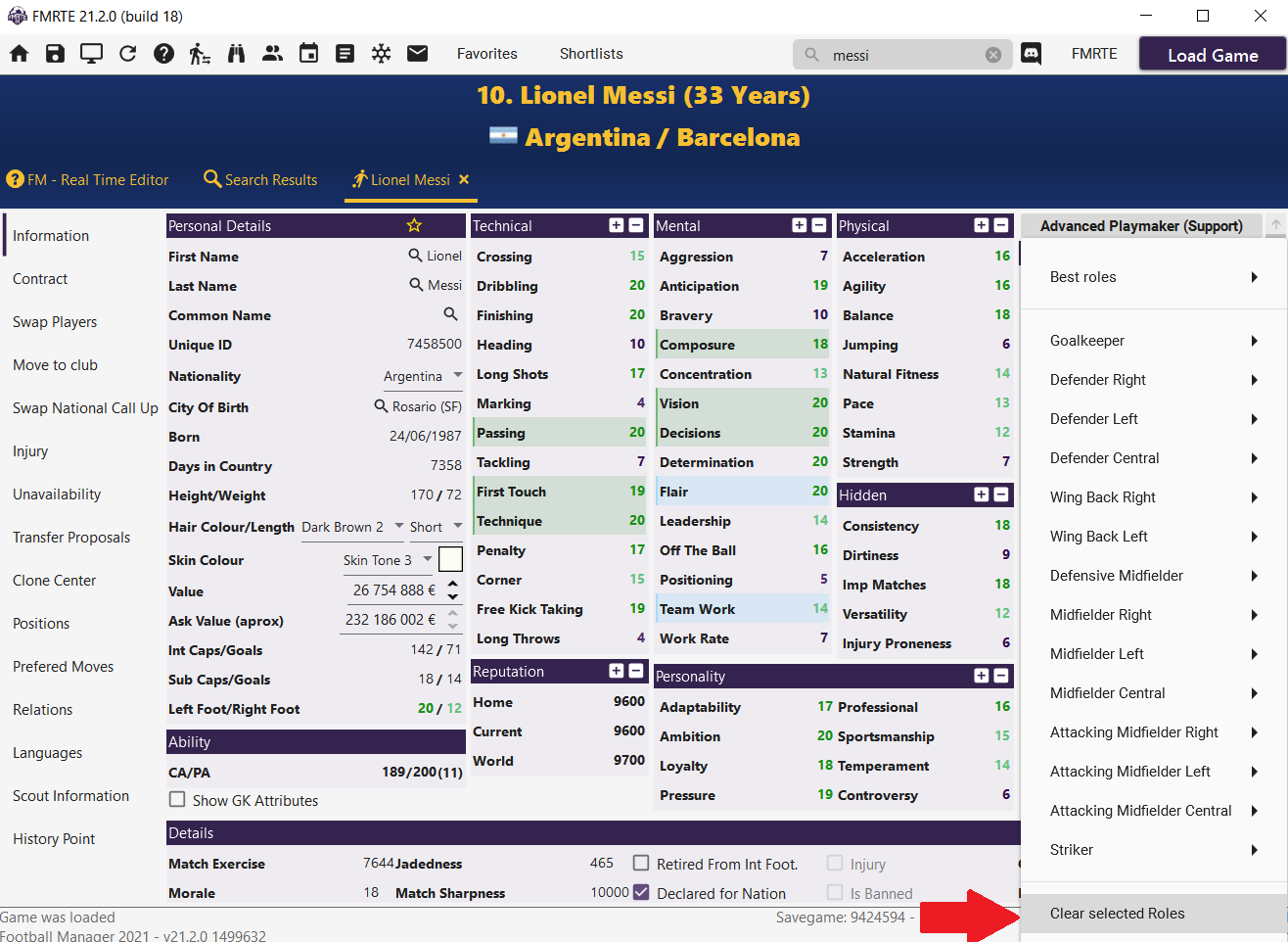Click the search icon for City Of Birth
Viewport: 1288px width, 942px height.
(382, 406)
